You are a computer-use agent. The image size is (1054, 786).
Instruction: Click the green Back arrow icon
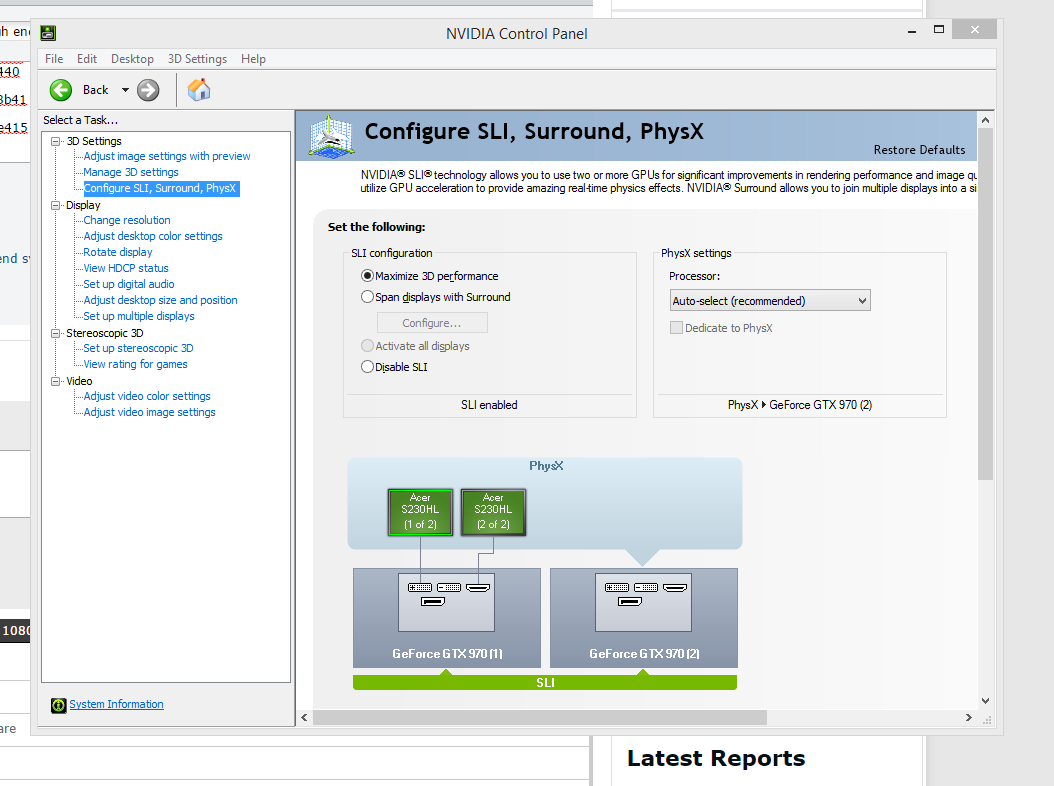pyautogui.click(x=61, y=90)
